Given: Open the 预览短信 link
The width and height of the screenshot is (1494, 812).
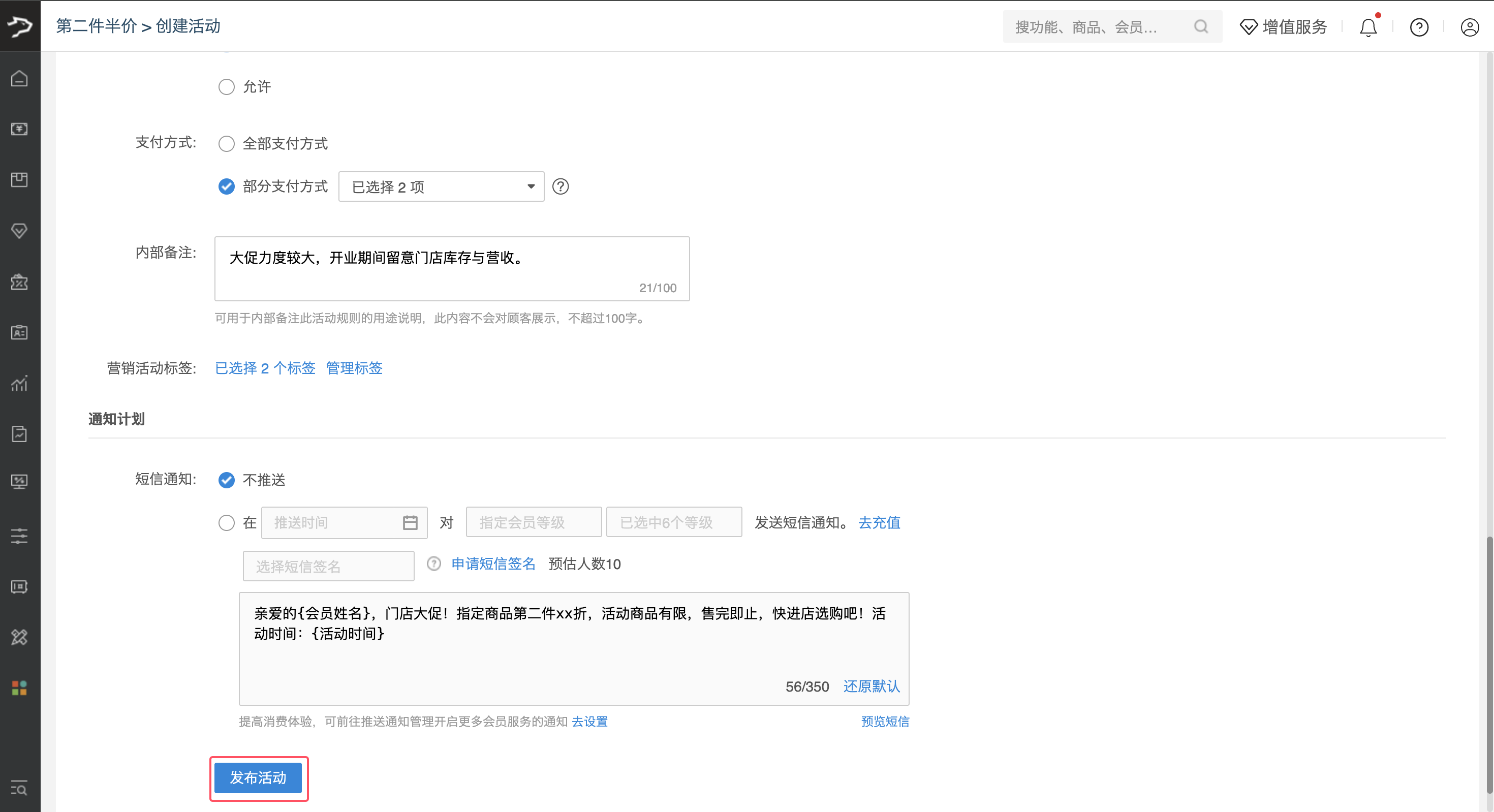Looking at the screenshot, I should [x=885, y=722].
